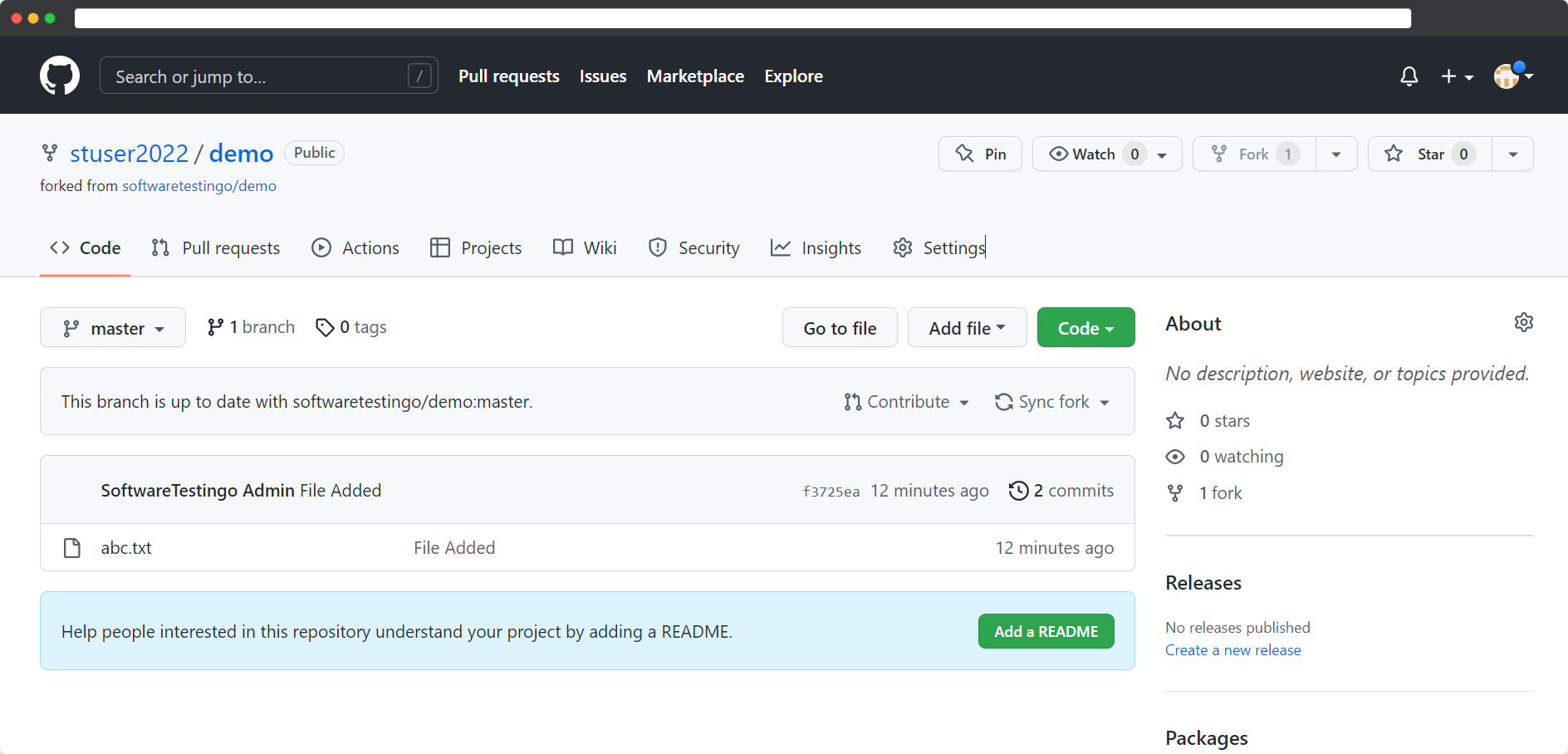Click the commit history clock icon
This screenshot has height=754, width=1568.
[x=1018, y=491]
